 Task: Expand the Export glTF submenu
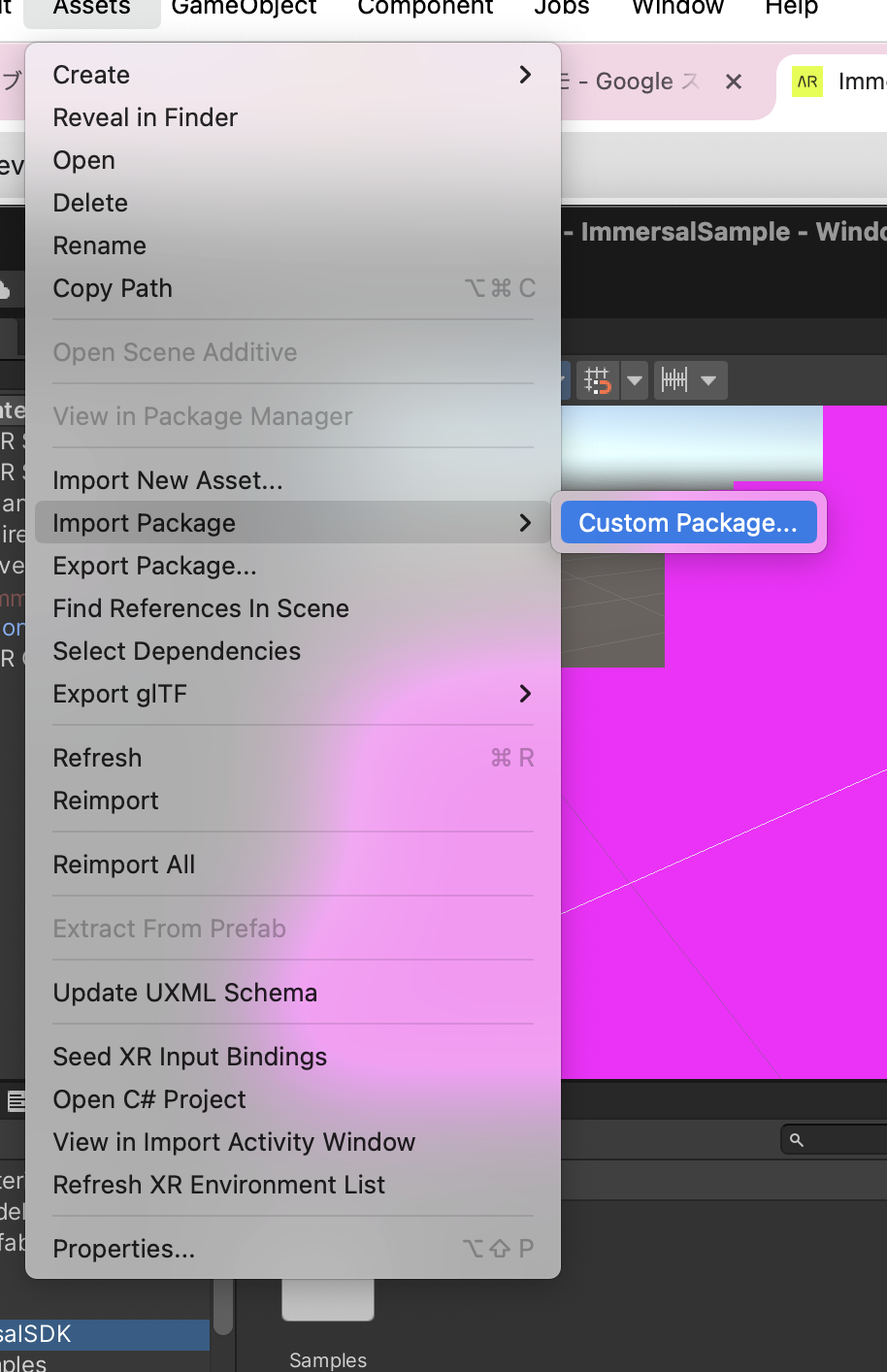coord(525,694)
